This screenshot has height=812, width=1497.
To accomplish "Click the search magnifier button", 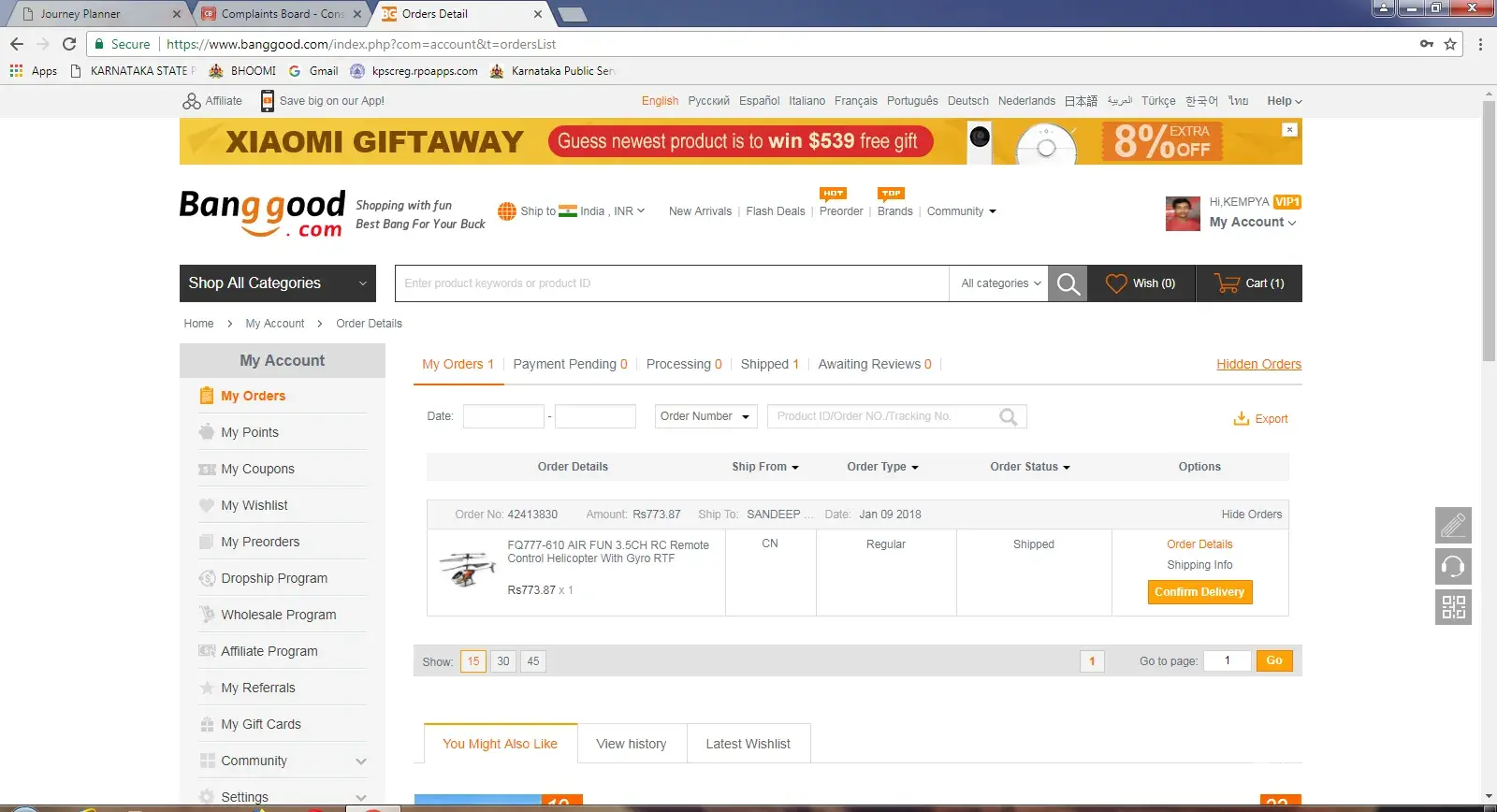I will 1068,283.
